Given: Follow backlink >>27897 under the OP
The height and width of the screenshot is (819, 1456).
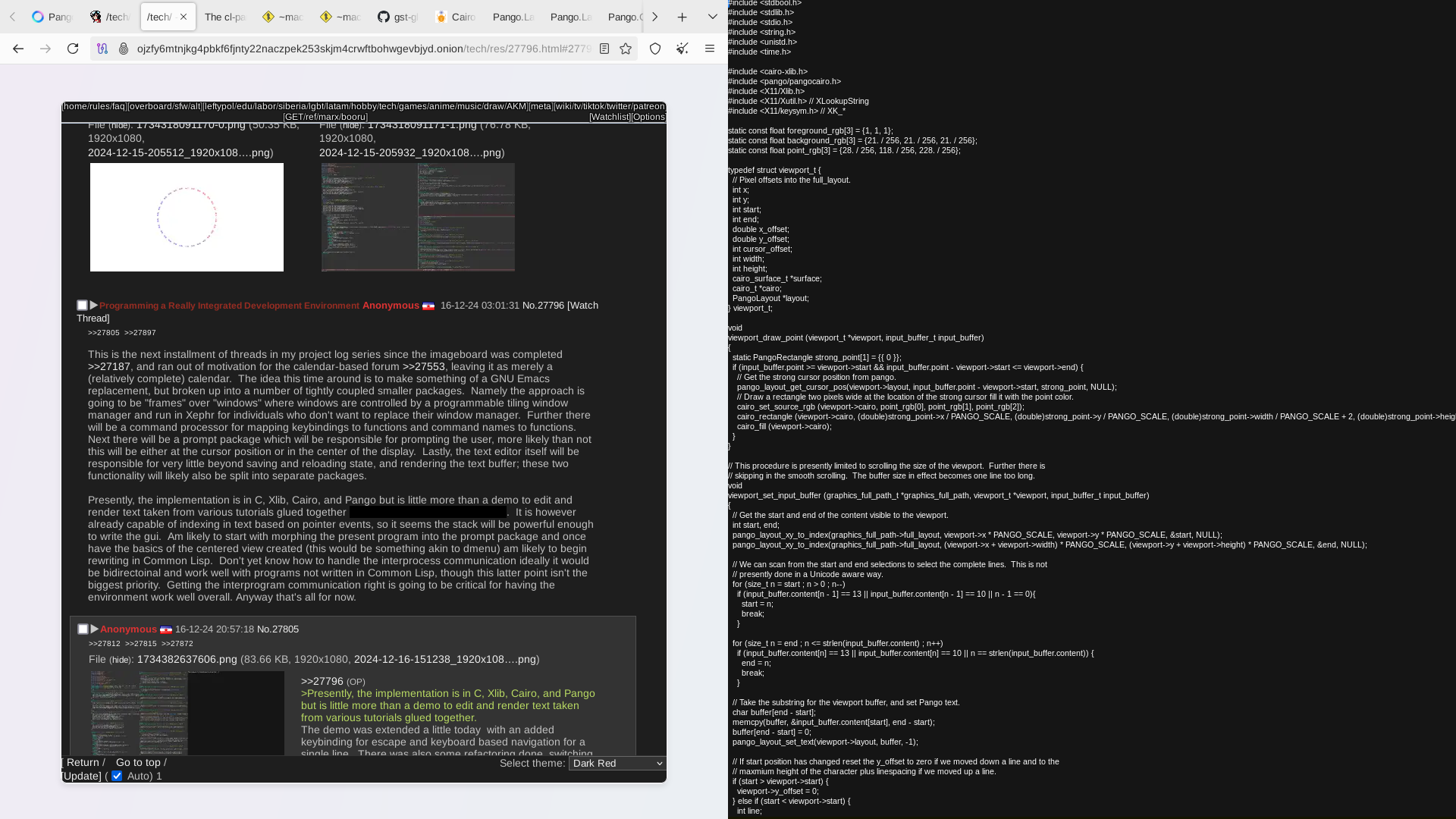Looking at the screenshot, I should coord(140,333).
